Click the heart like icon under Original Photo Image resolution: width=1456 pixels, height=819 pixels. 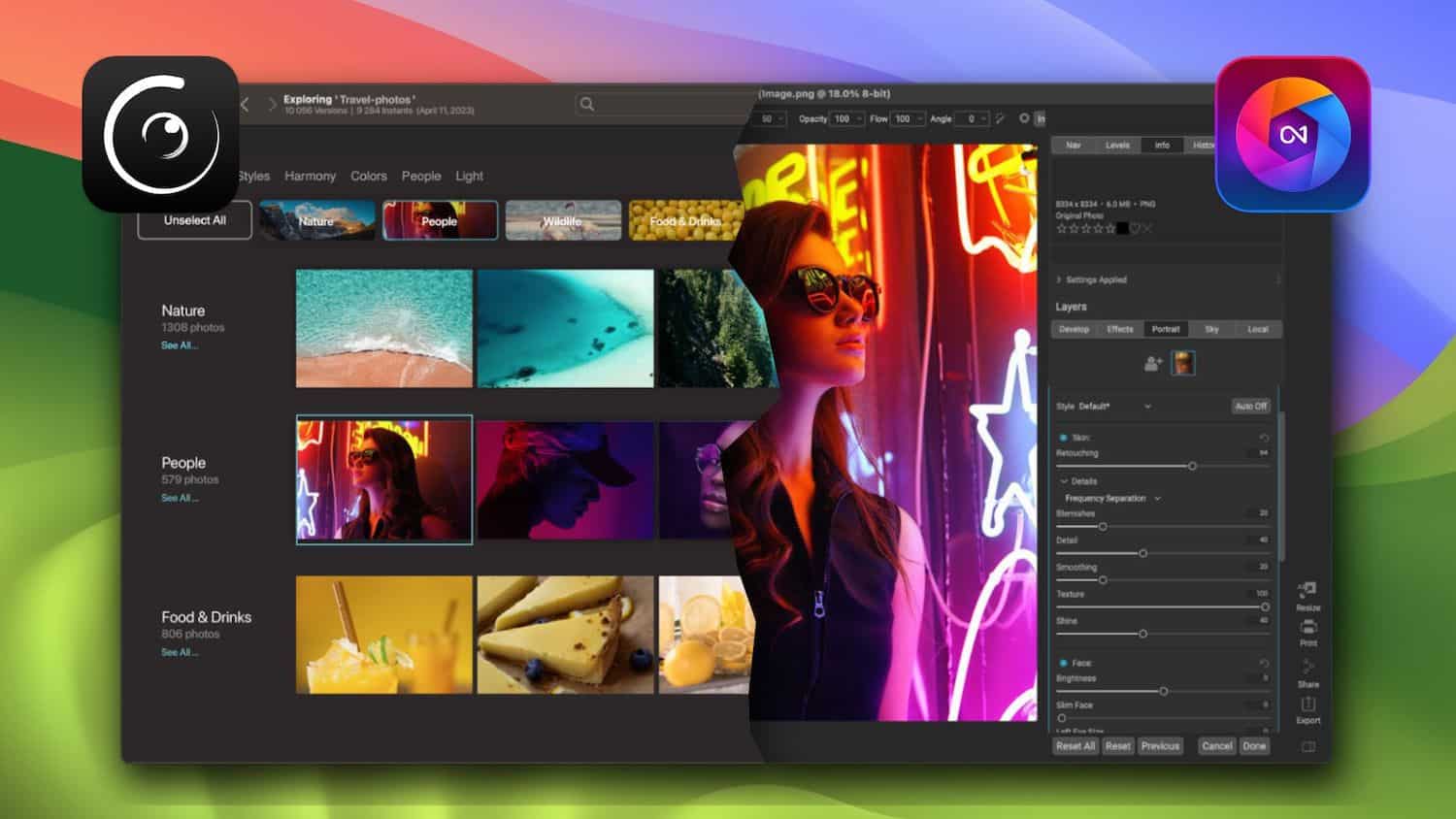(1135, 229)
